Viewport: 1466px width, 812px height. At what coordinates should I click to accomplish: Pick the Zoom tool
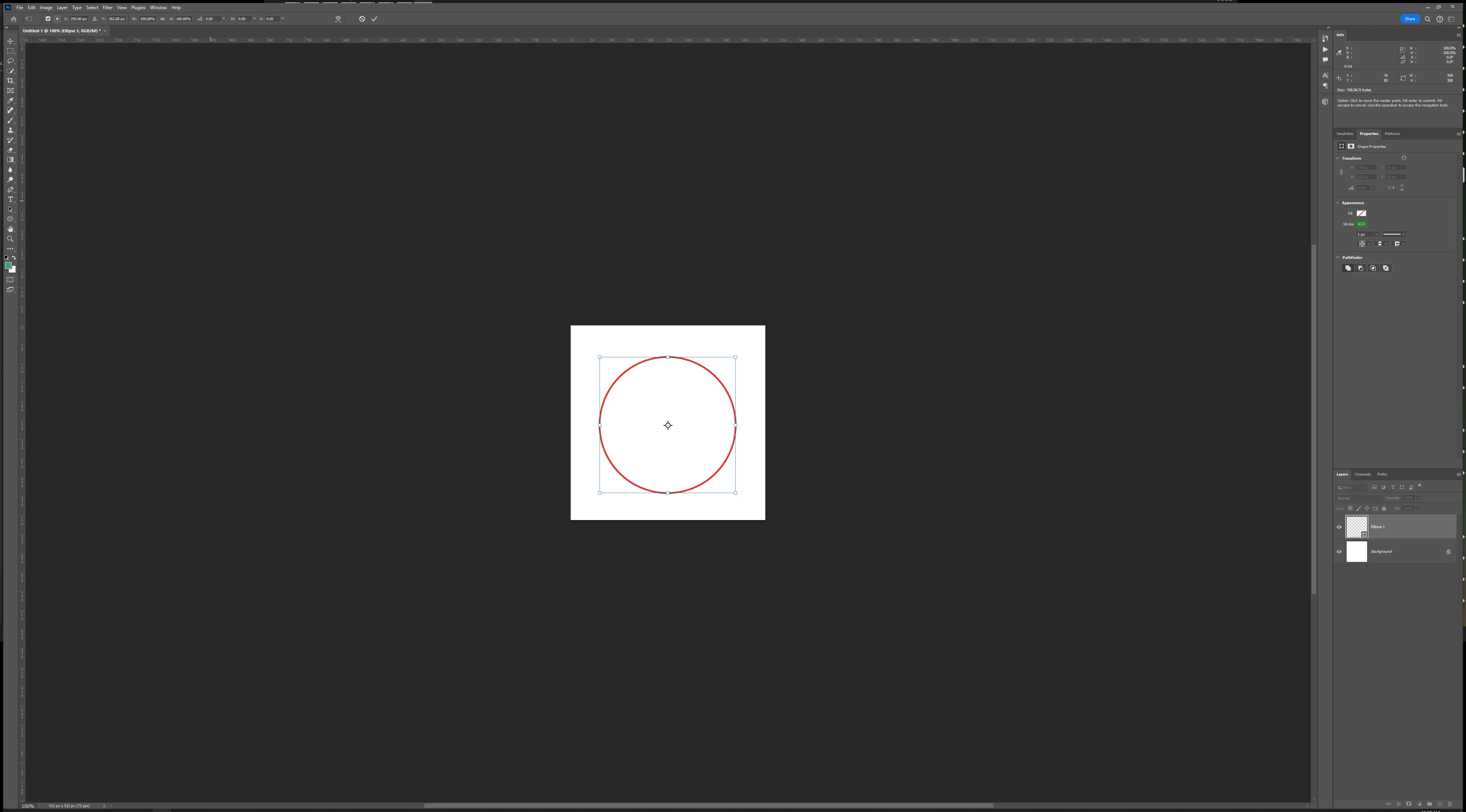[x=10, y=239]
